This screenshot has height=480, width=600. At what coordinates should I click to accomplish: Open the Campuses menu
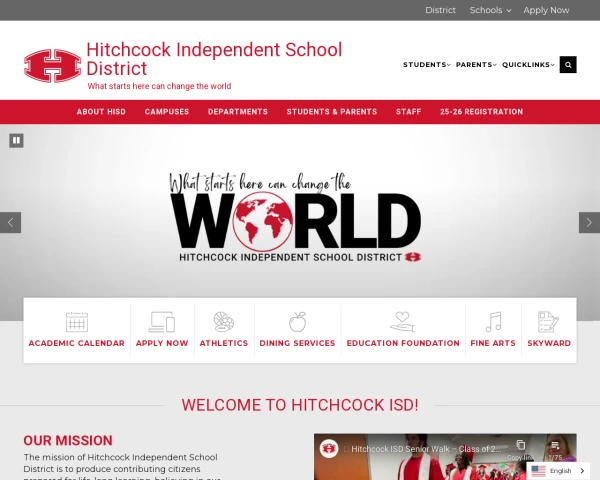167,112
